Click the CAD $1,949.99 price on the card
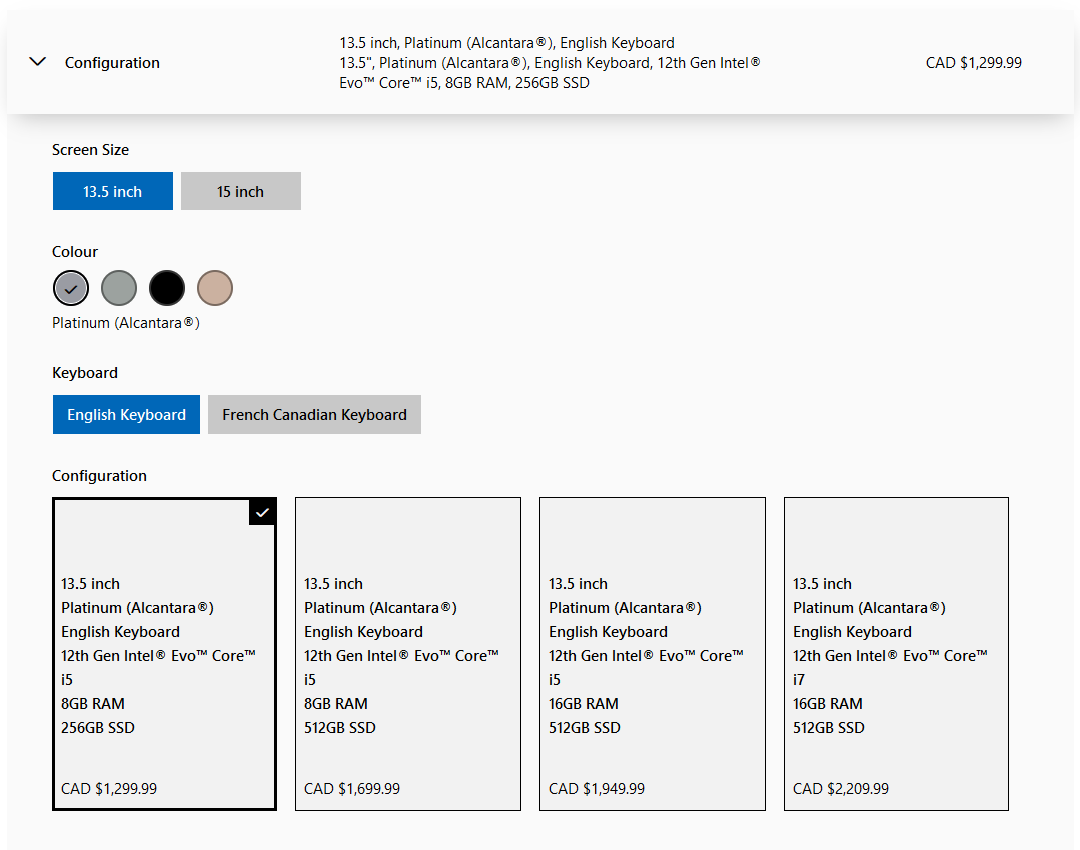 tap(597, 789)
